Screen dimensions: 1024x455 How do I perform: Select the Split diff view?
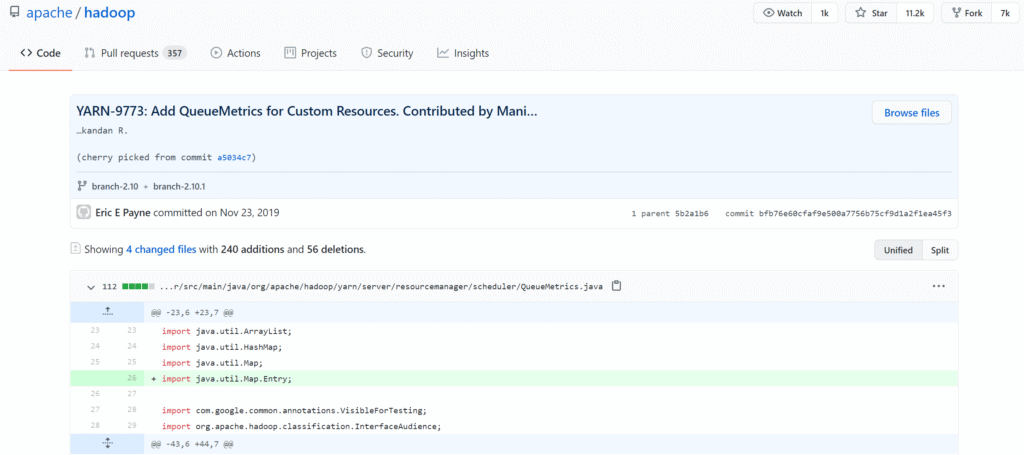point(940,250)
